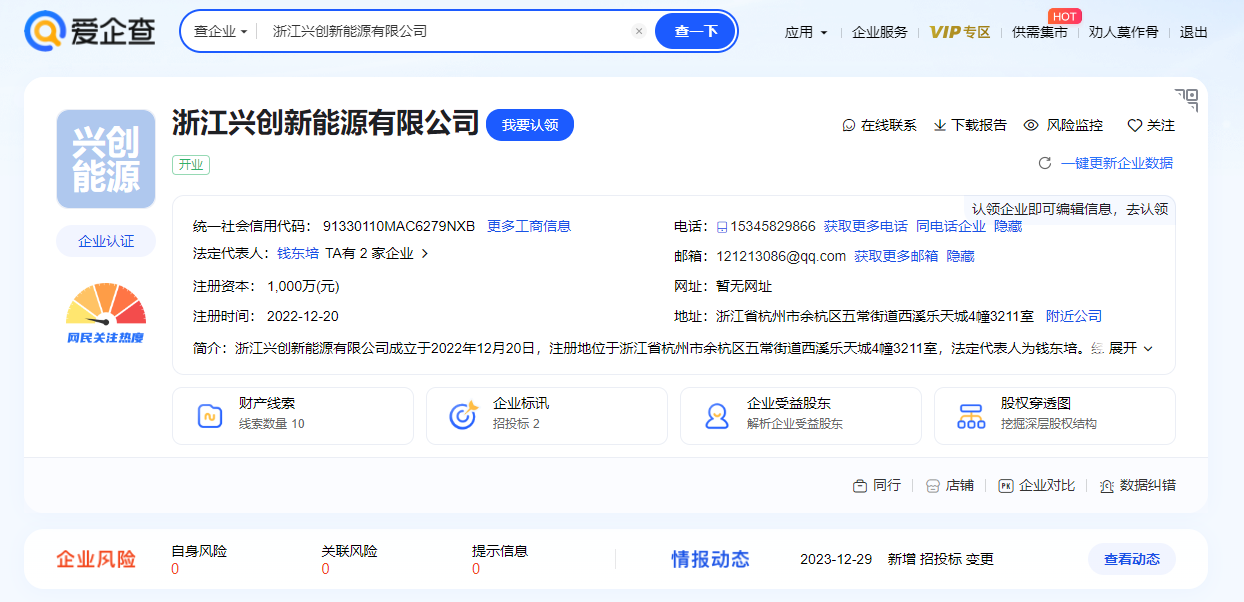Click the 下载报告 download icon
This screenshot has height=602, width=1244.
point(940,126)
